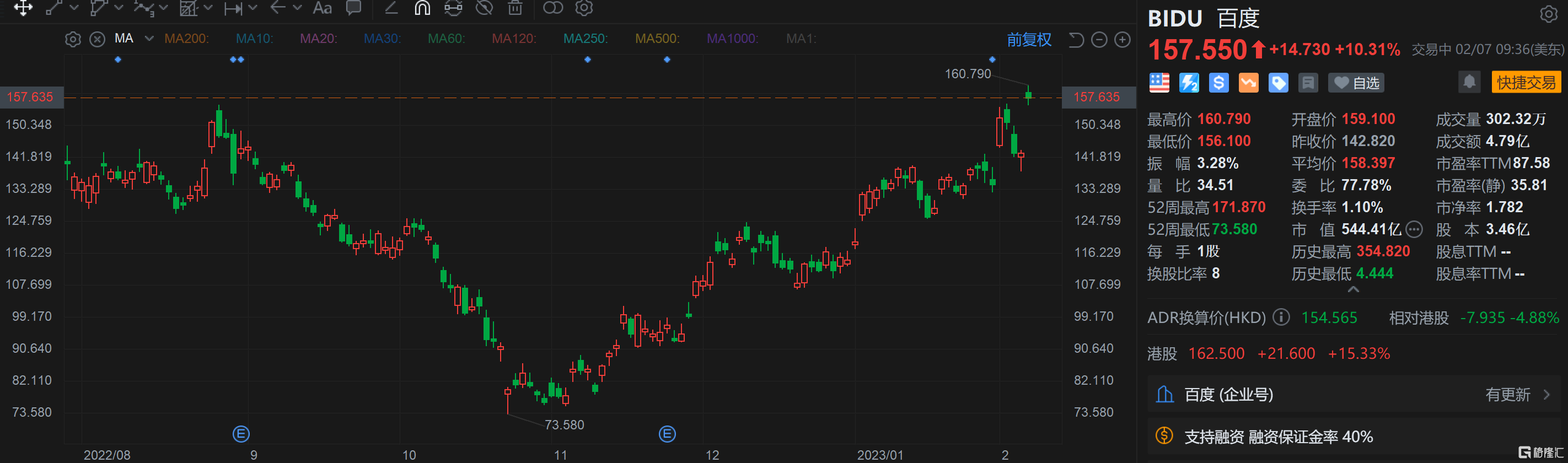Image resolution: width=1568 pixels, height=463 pixels.
Task: Click the MA60 moving average label
Action: 446,39
